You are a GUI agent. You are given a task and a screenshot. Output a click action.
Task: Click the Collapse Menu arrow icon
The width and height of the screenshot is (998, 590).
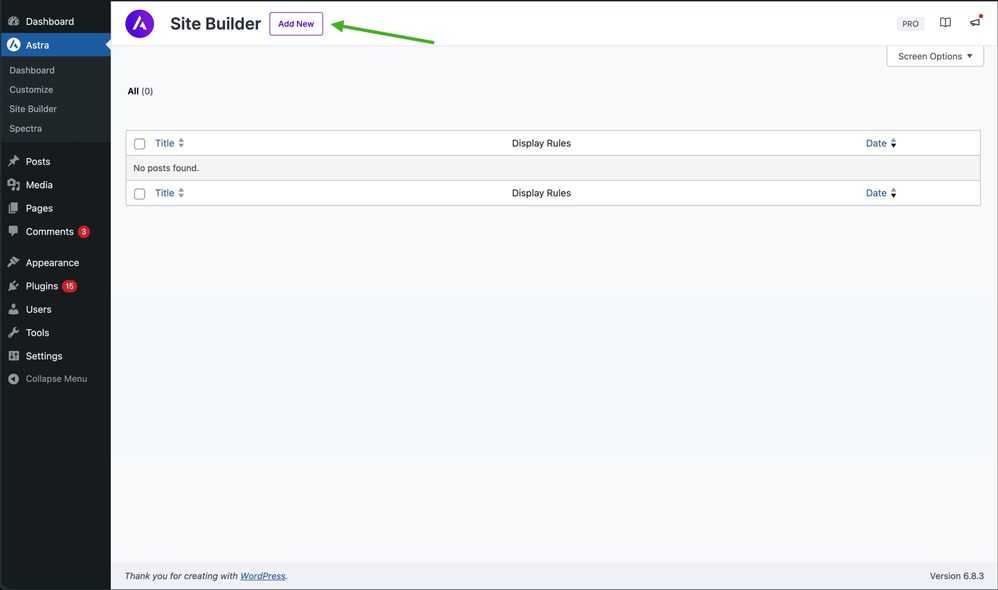pos(14,379)
